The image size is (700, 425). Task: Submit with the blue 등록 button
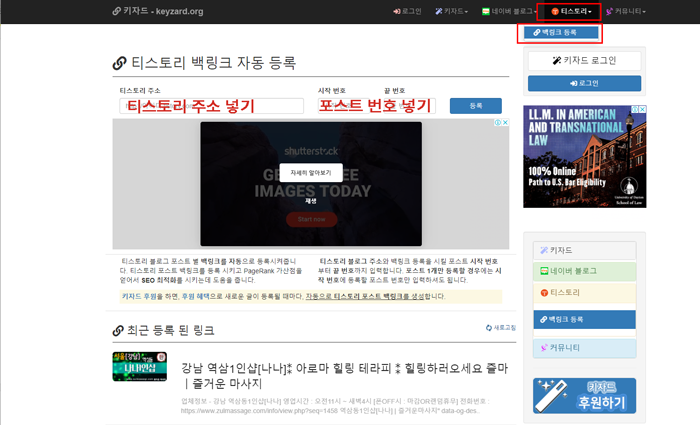[x=475, y=106]
